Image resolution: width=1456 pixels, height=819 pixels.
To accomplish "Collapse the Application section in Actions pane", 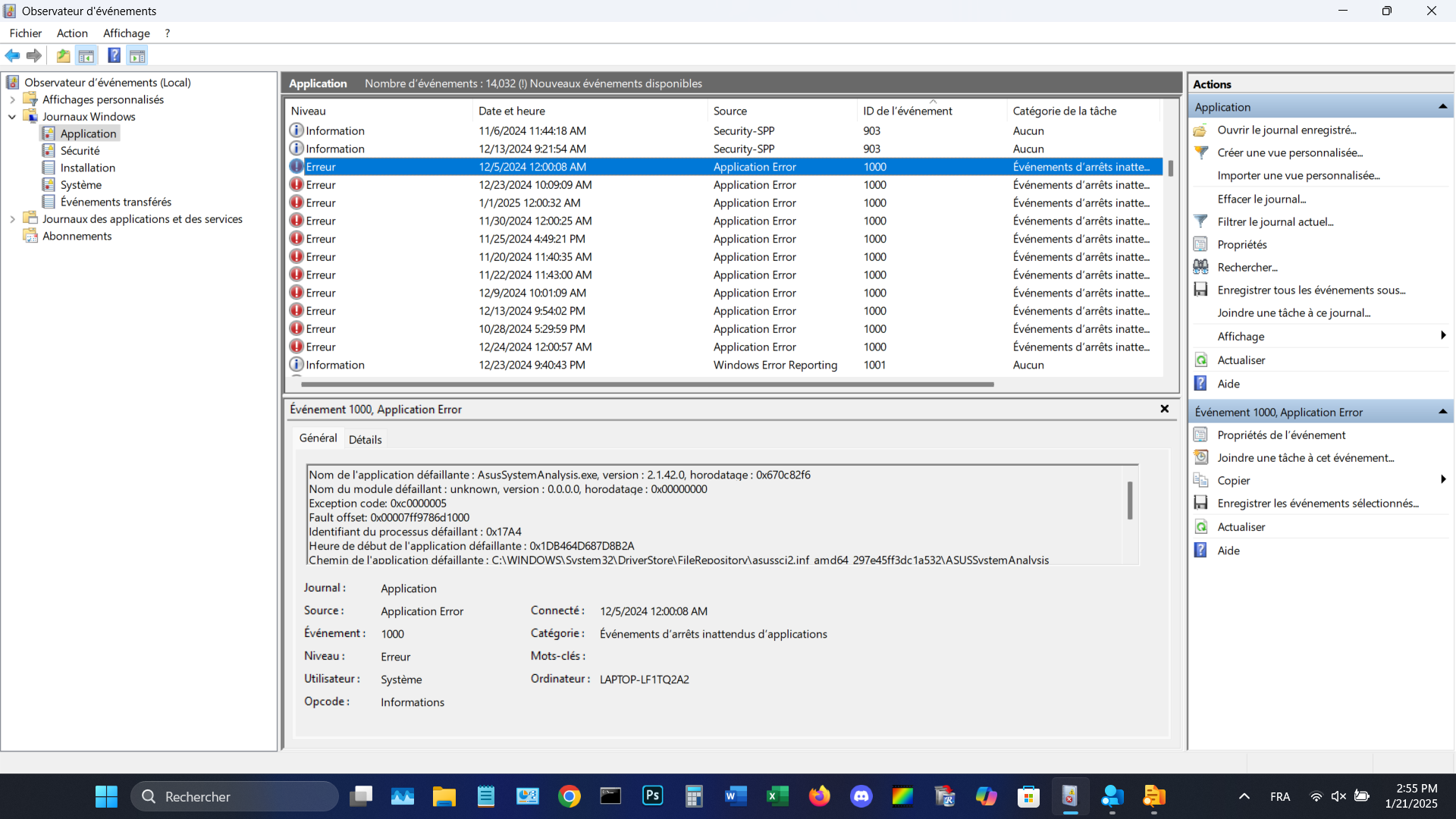I will pos(1442,106).
